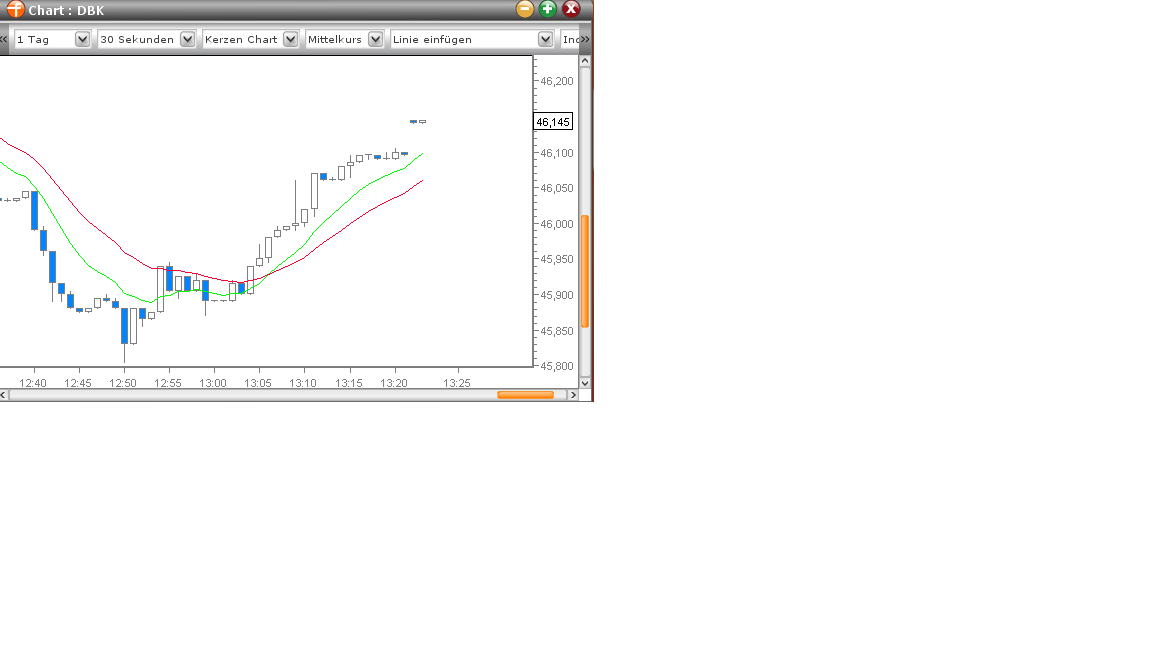The height and width of the screenshot is (648, 1152).
Task: Click the 45,800 price axis label
Action: pos(557,366)
